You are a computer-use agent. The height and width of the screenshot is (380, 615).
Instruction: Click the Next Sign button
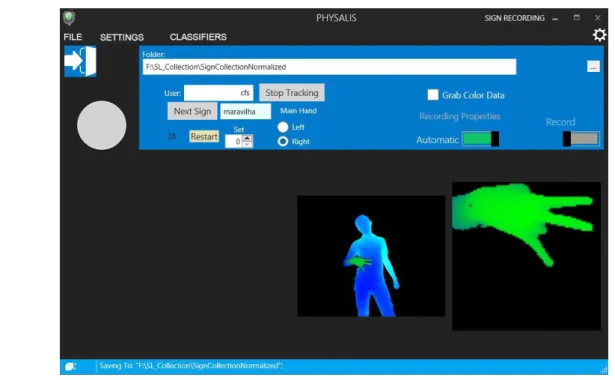tap(192, 111)
